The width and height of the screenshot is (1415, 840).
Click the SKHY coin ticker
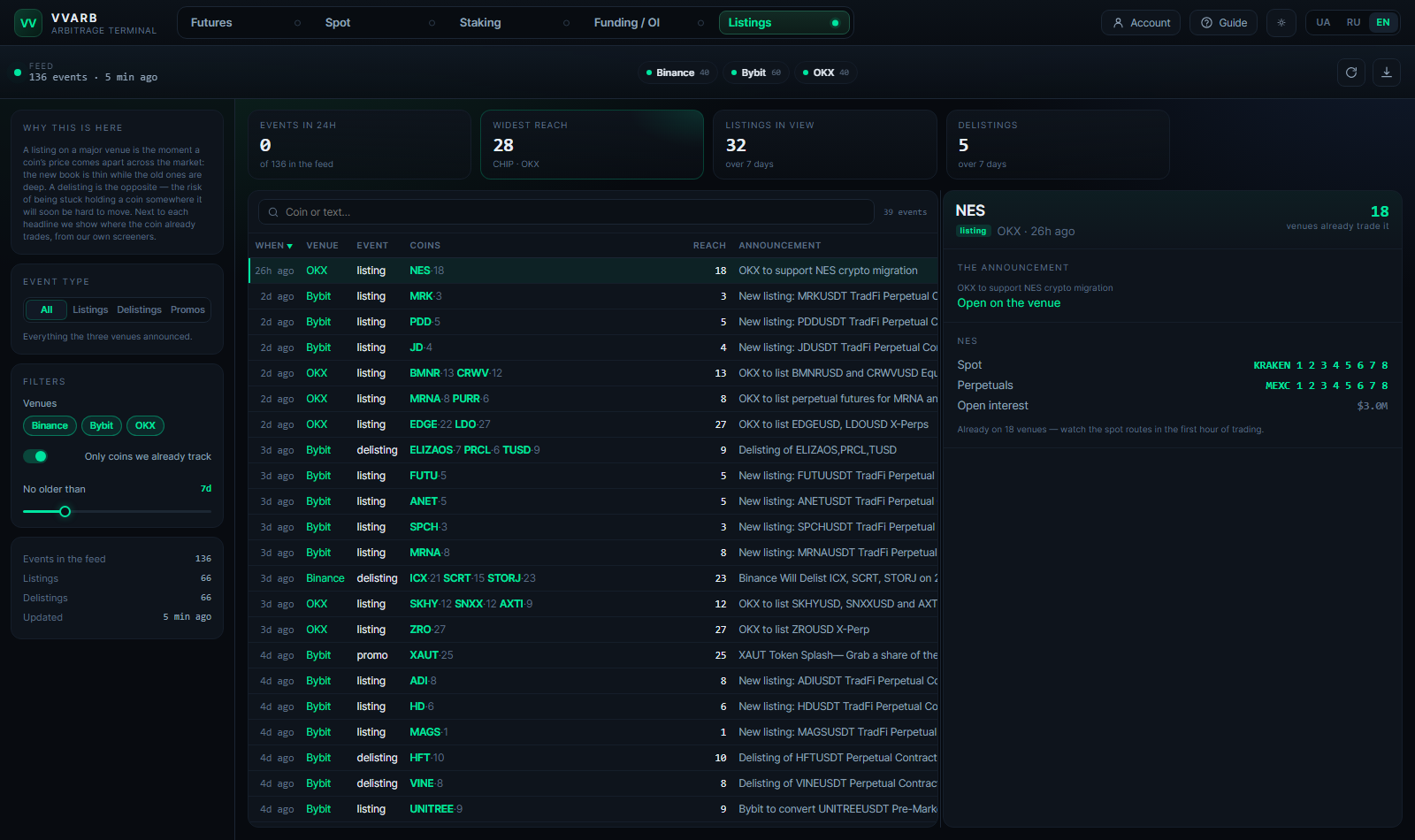[424, 604]
